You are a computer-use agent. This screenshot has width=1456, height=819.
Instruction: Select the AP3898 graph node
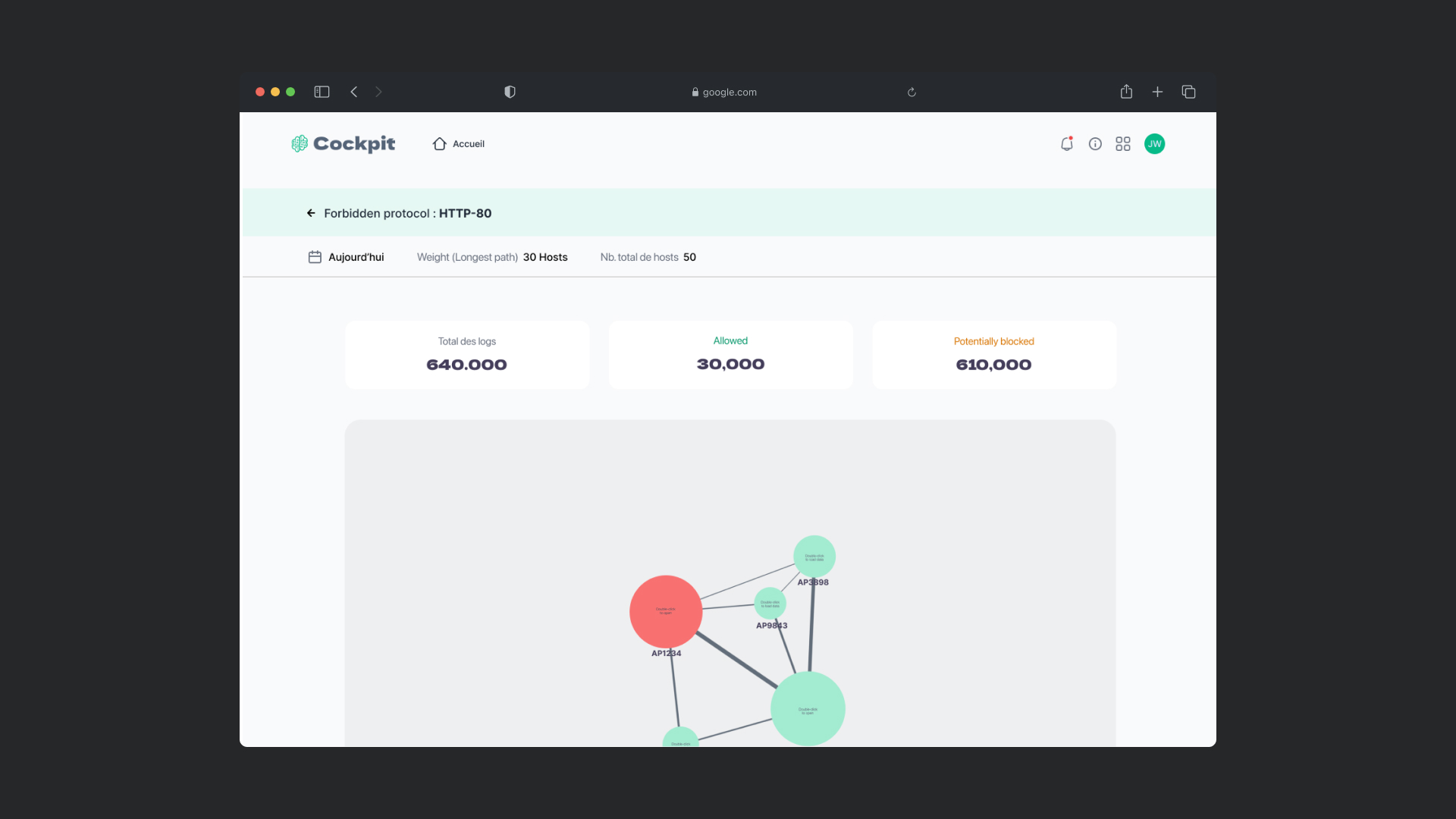(x=814, y=557)
